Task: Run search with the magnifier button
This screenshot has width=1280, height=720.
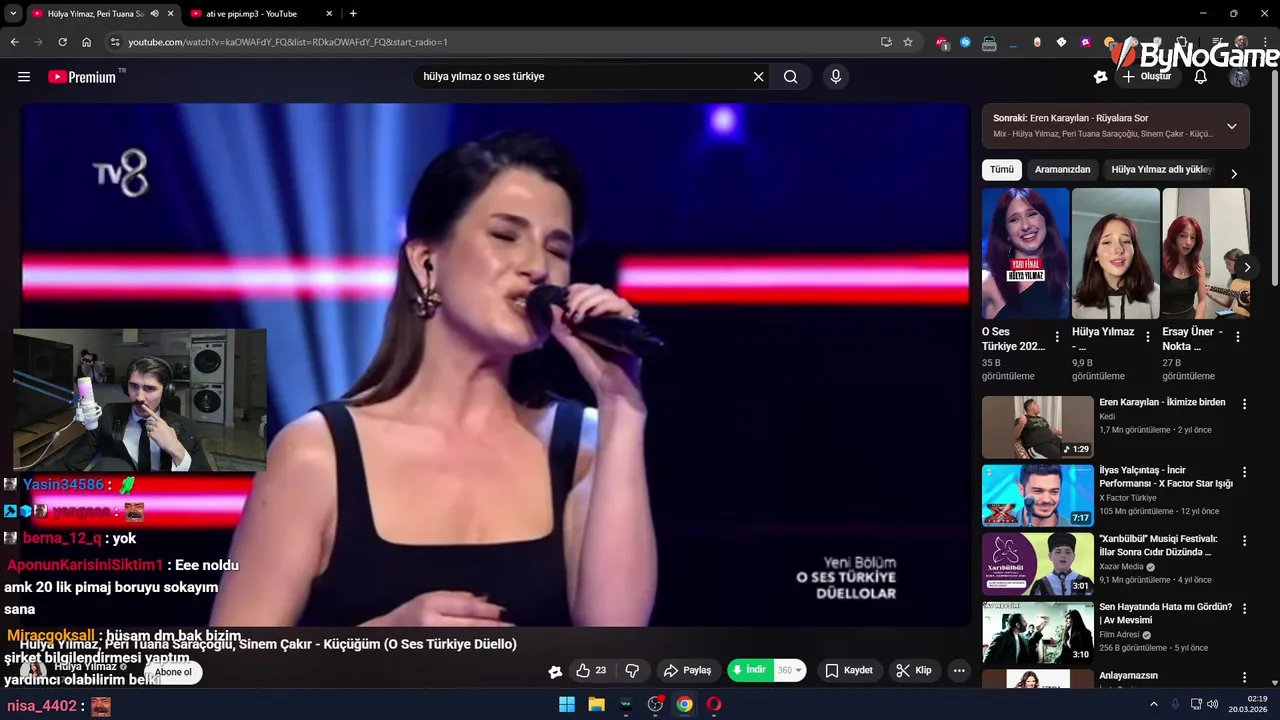Action: point(791,77)
